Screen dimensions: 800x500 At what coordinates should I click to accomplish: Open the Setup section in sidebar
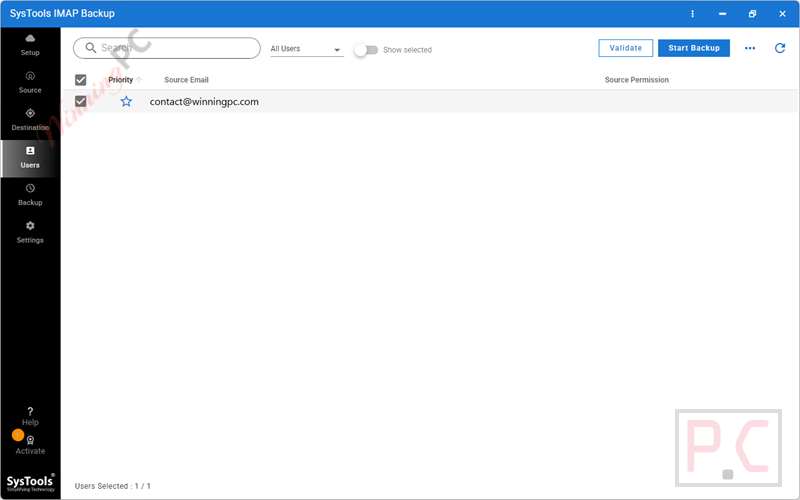(x=30, y=45)
